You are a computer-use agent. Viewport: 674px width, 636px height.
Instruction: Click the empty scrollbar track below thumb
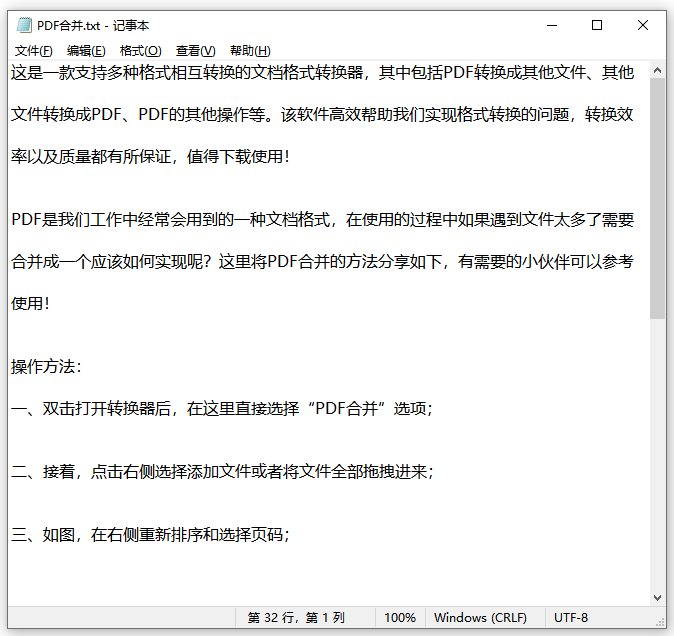[657, 450]
